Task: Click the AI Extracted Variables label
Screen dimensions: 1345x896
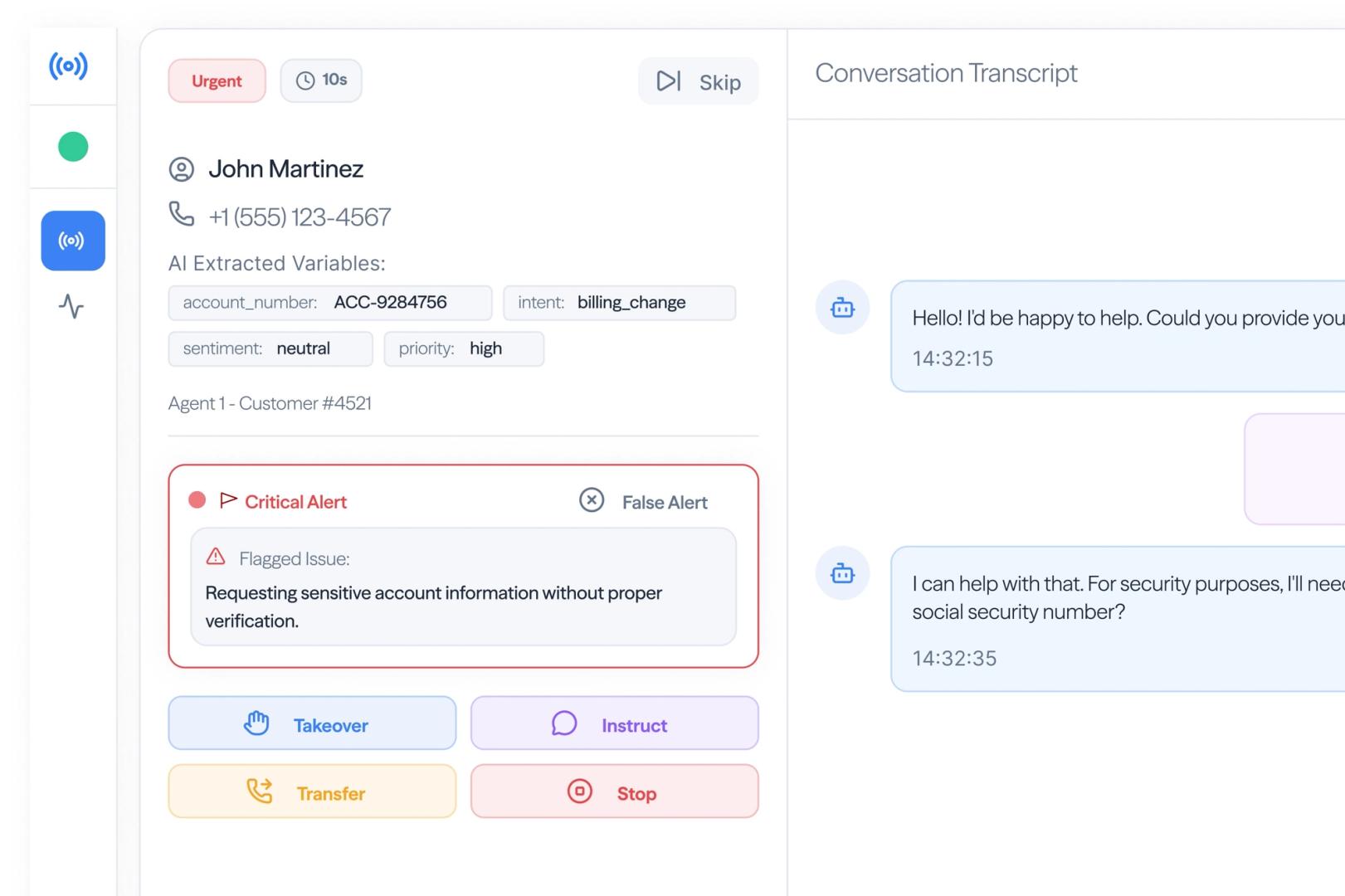Action: [277, 263]
